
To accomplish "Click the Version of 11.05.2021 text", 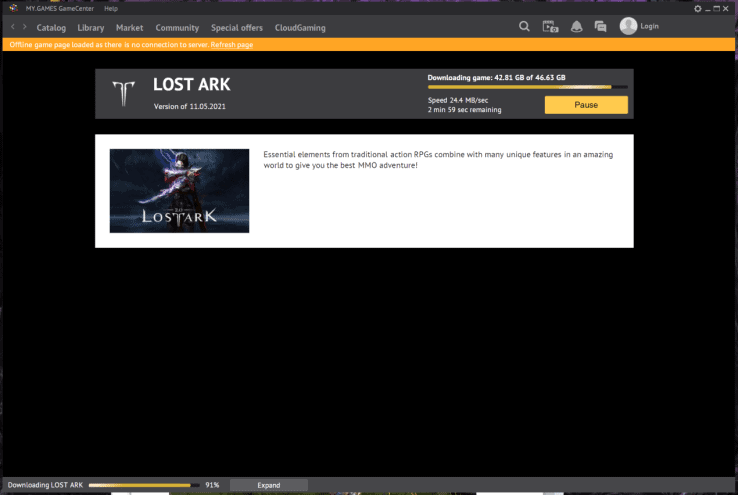I will pos(190,106).
